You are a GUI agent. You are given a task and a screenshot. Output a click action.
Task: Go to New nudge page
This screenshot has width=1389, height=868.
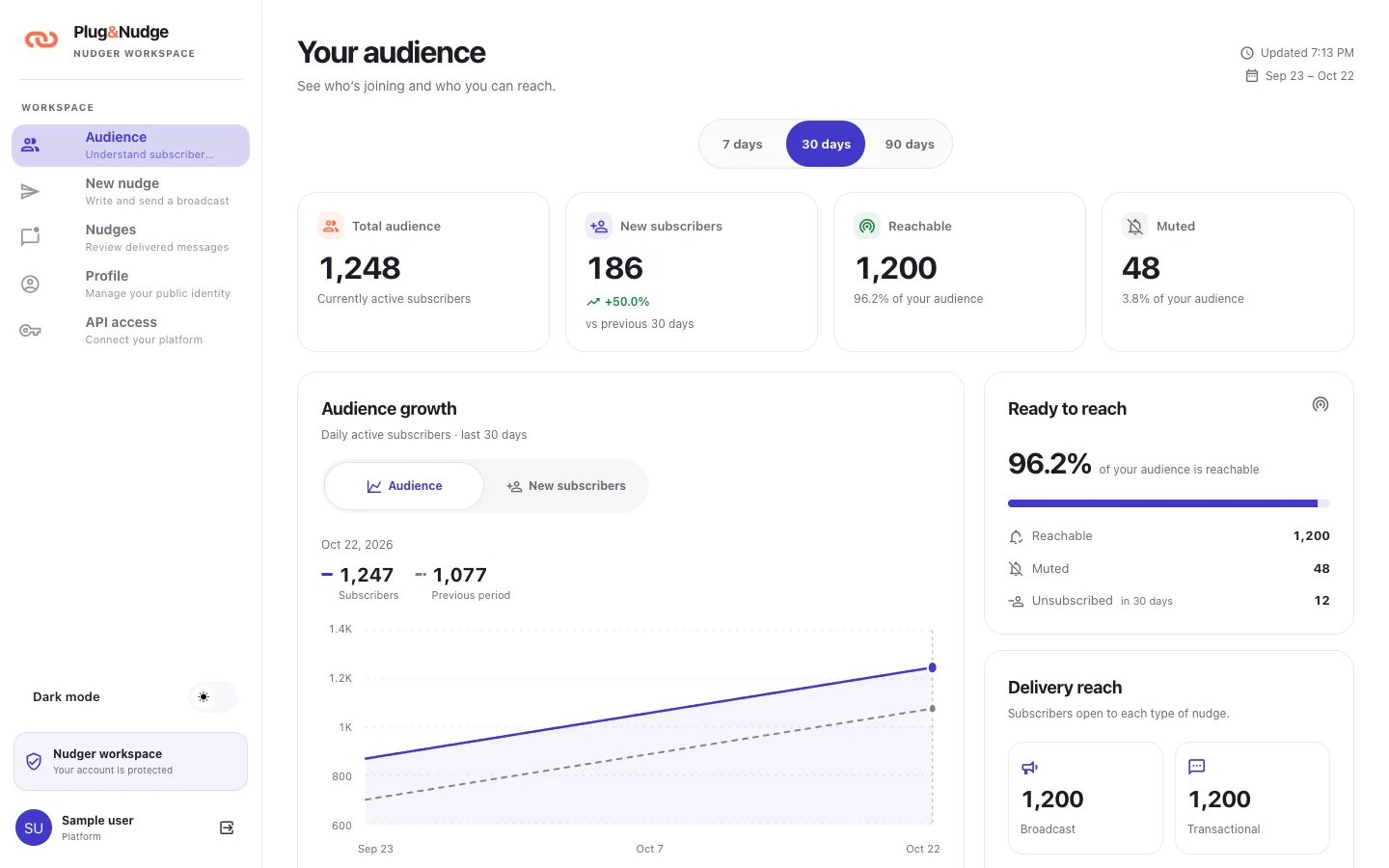pos(130,192)
